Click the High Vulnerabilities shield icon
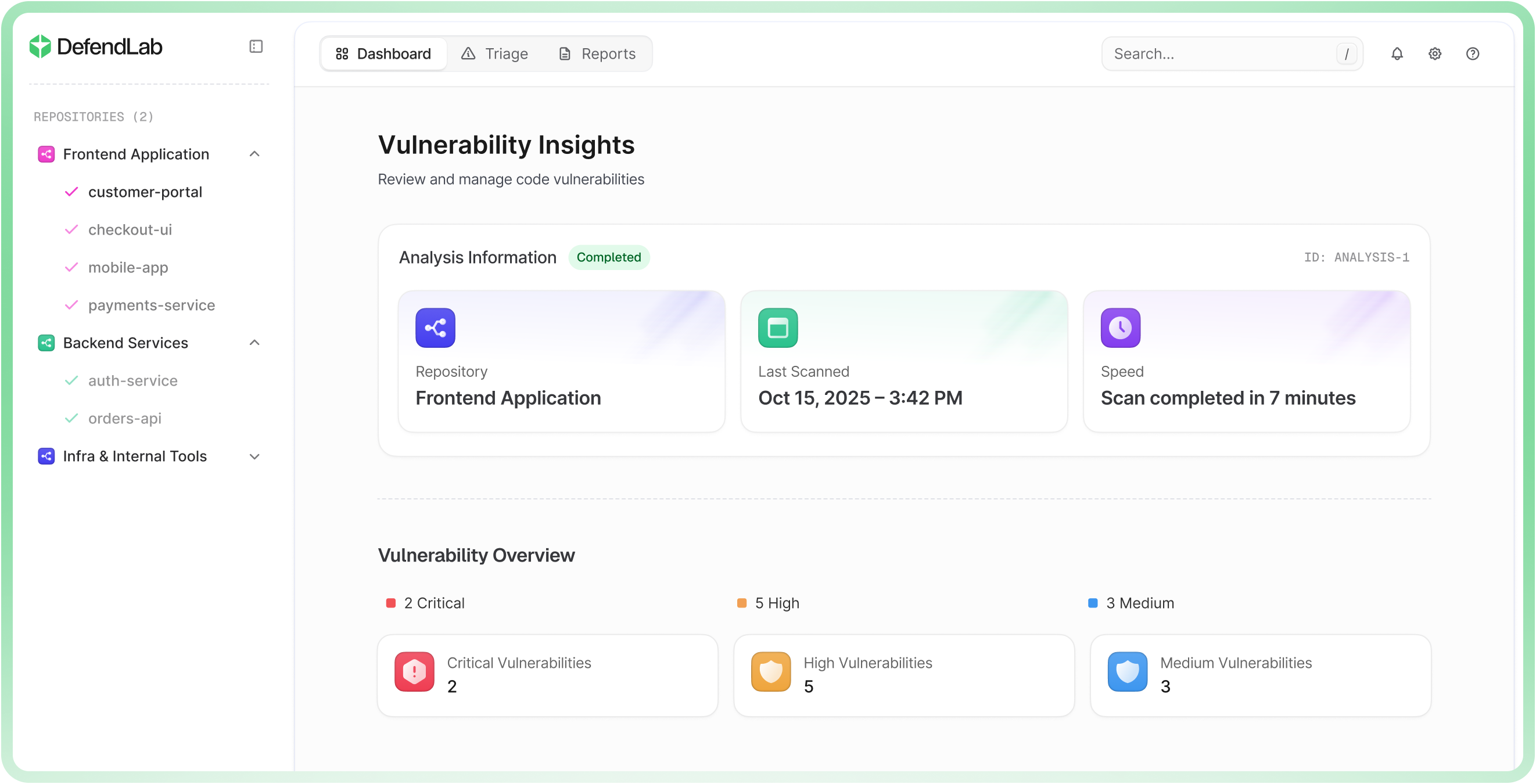Image resolution: width=1536 pixels, height=784 pixels. pyautogui.click(x=770, y=672)
